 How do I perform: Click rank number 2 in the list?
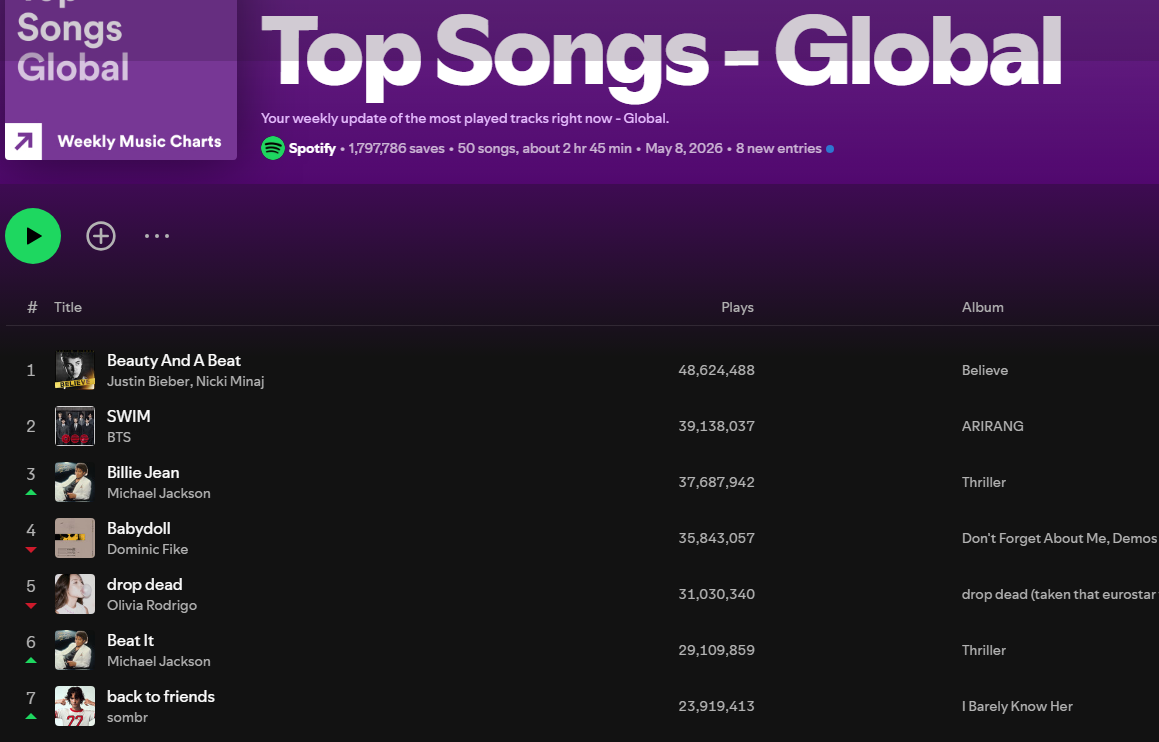pos(31,426)
